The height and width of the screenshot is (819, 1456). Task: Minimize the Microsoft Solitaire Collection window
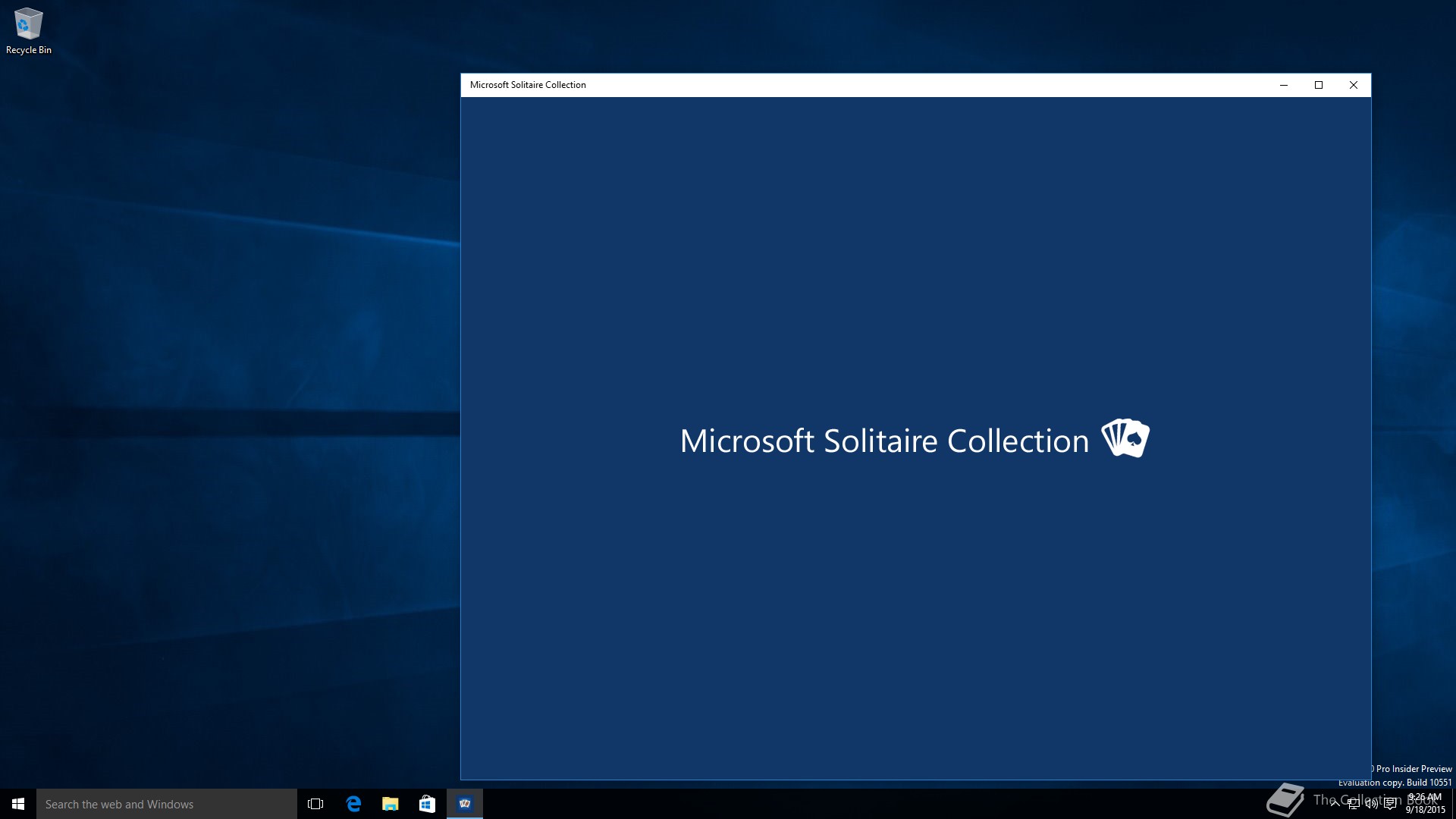pos(1284,85)
